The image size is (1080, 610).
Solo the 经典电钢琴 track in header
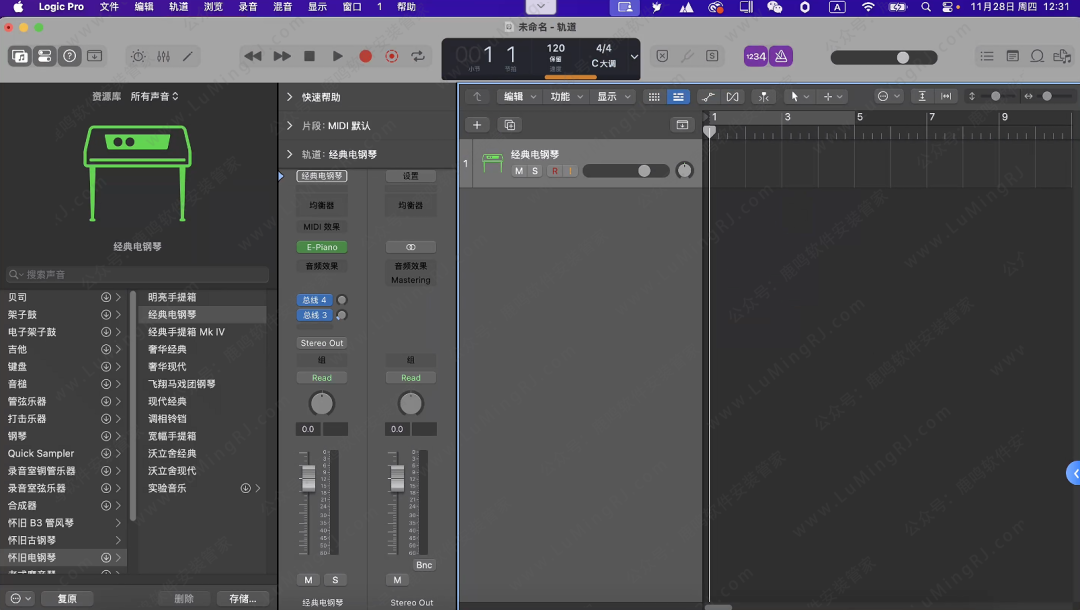[534, 171]
